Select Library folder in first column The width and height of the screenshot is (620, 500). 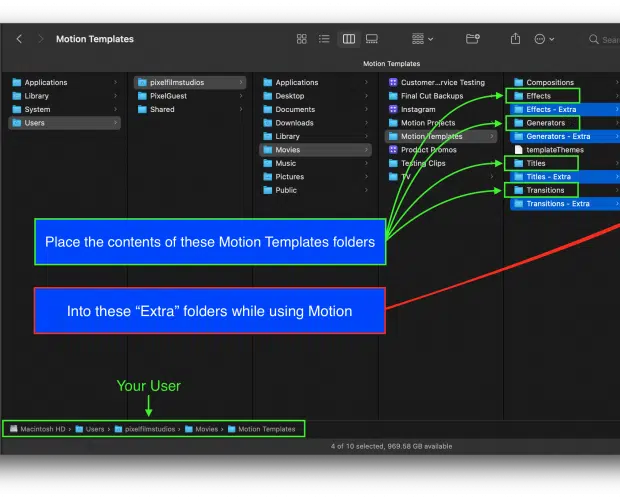[x=65, y=96]
